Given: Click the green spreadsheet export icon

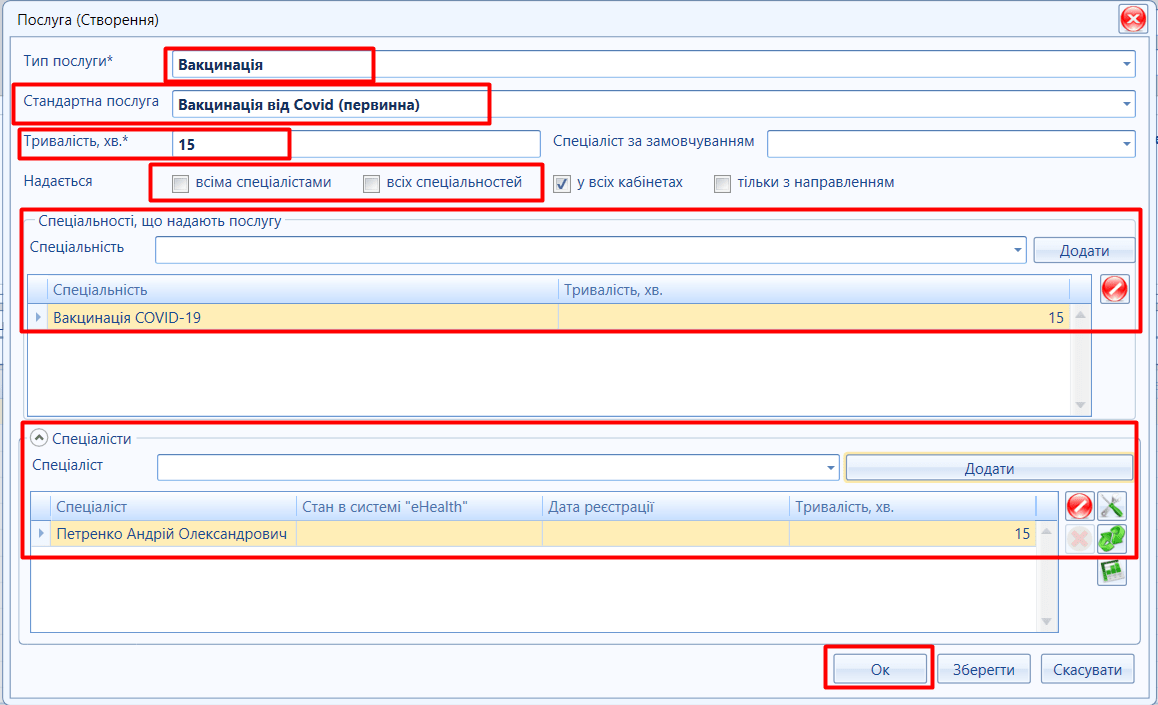Looking at the screenshot, I should pos(1111,571).
